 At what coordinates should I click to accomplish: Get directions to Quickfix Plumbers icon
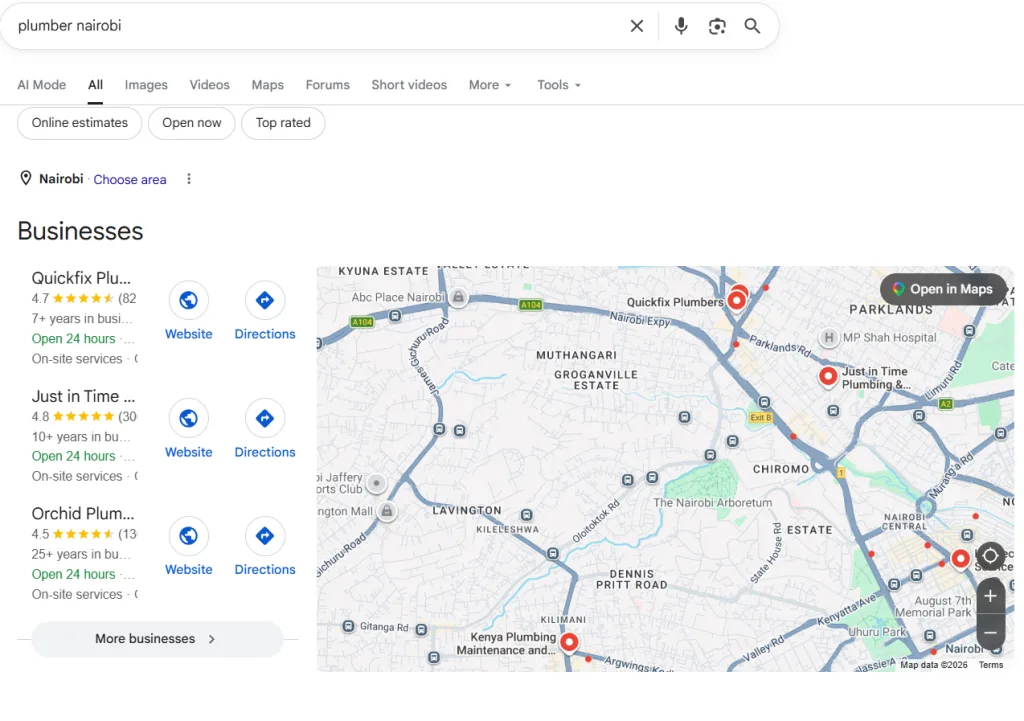coord(264,300)
